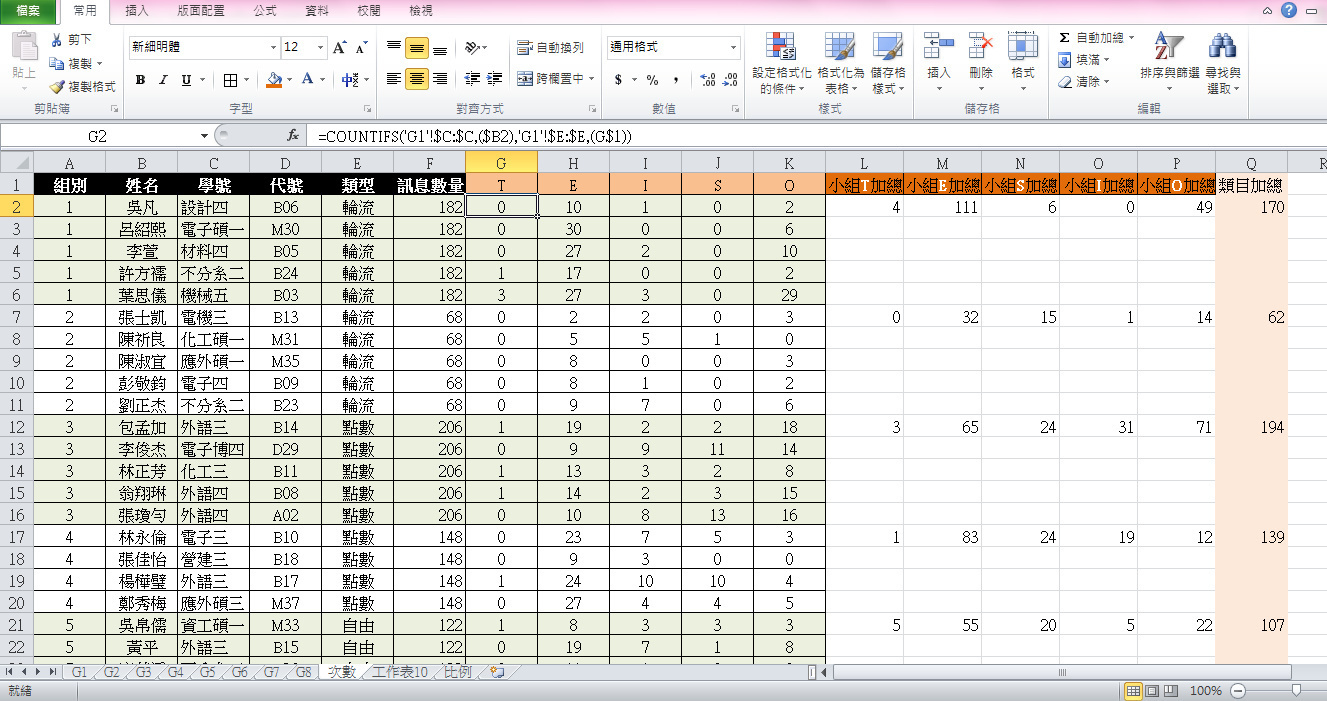
Task: Switch to sheet tab 工作表10
Action: (400, 673)
